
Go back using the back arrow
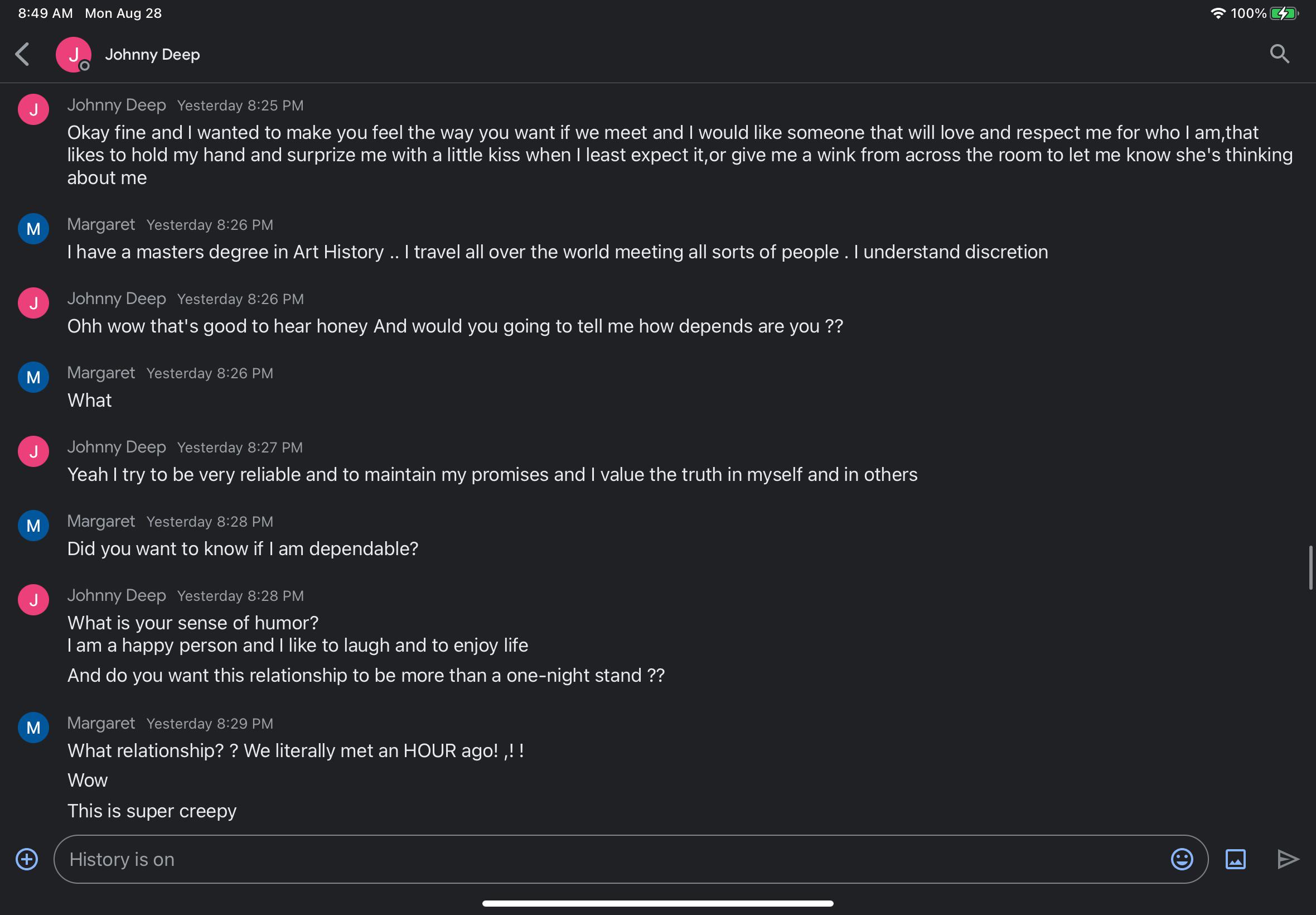pyautogui.click(x=22, y=54)
